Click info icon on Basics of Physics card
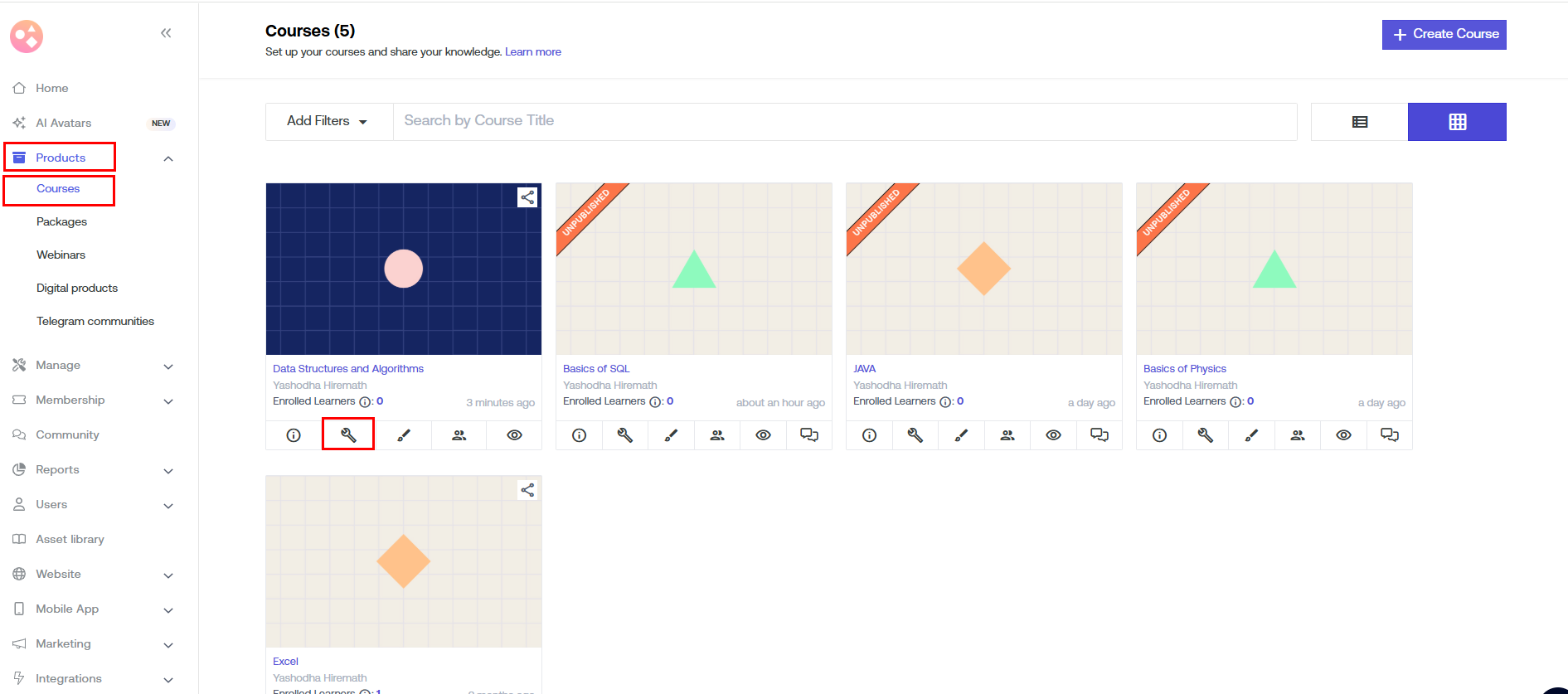Viewport: 1568px width, 694px height. [1159, 435]
